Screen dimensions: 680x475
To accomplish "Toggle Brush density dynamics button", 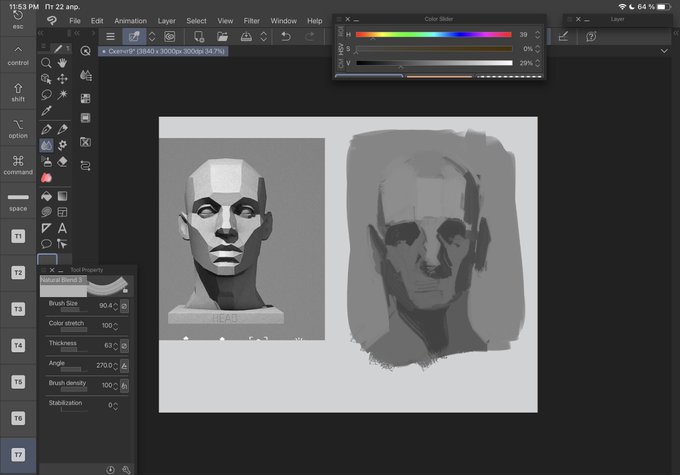I will coord(124,386).
